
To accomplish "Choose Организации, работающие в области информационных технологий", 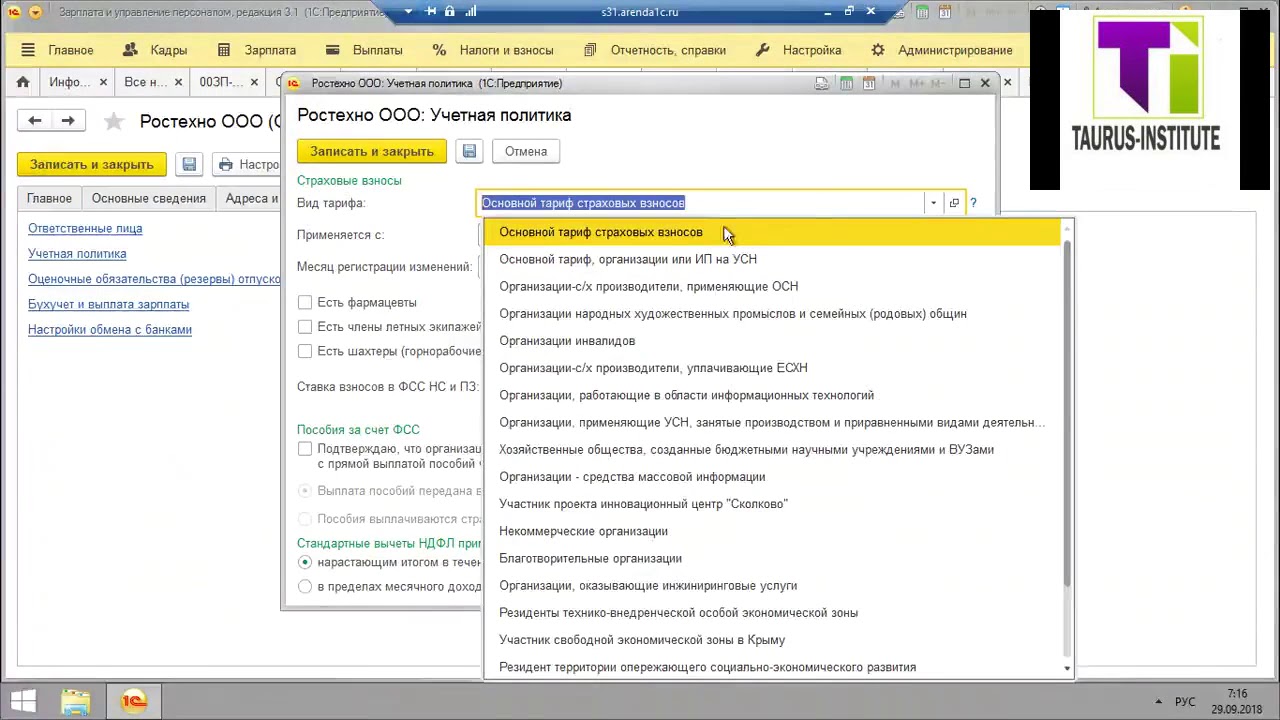I will coord(771,395).
